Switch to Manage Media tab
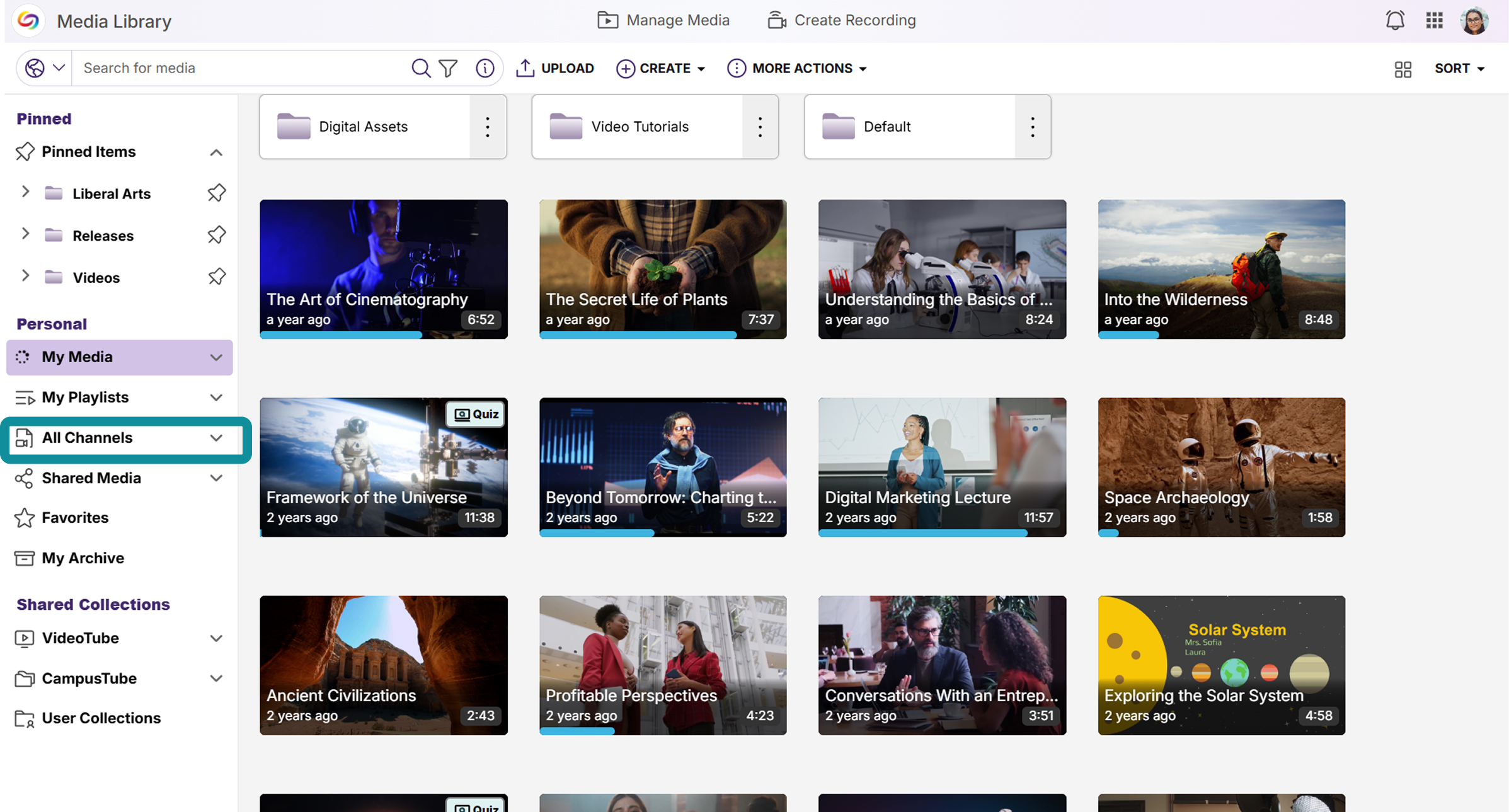The height and width of the screenshot is (812, 1509). (x=663, y=20)
